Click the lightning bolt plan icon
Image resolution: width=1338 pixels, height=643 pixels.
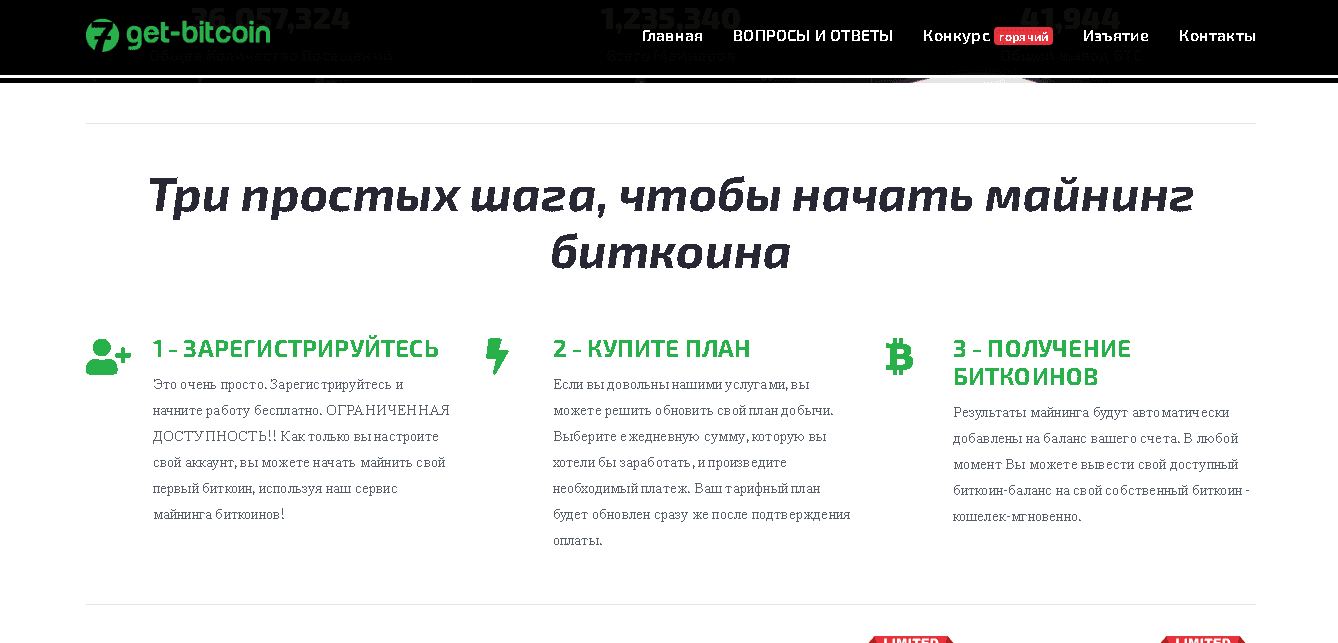[498, 354]
